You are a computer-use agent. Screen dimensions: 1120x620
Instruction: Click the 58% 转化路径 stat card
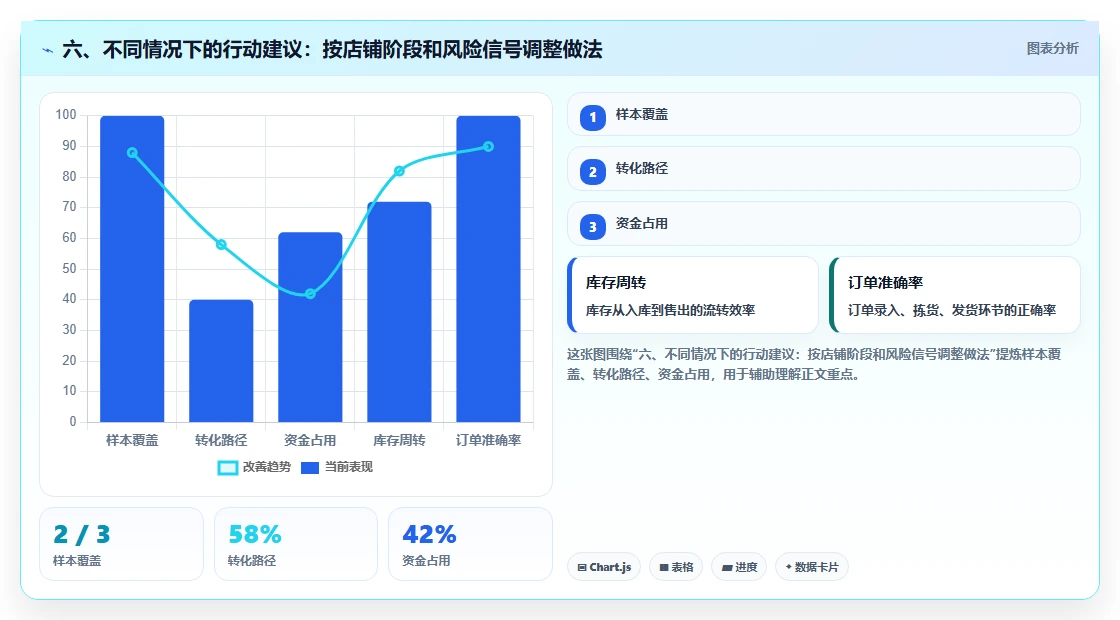pyautogui.click(x=296, y=544)
